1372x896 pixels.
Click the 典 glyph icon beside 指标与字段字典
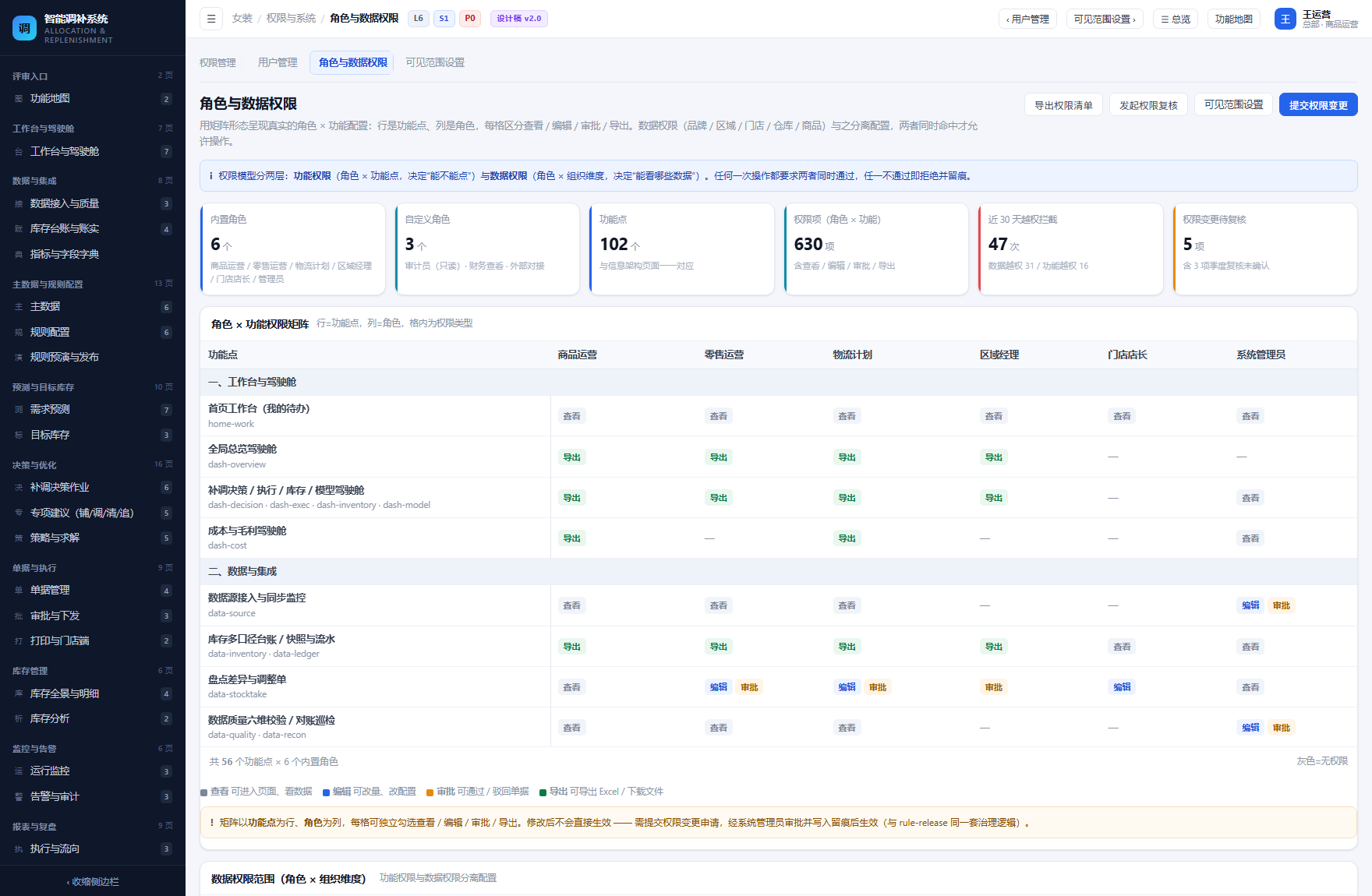point(19,255)
